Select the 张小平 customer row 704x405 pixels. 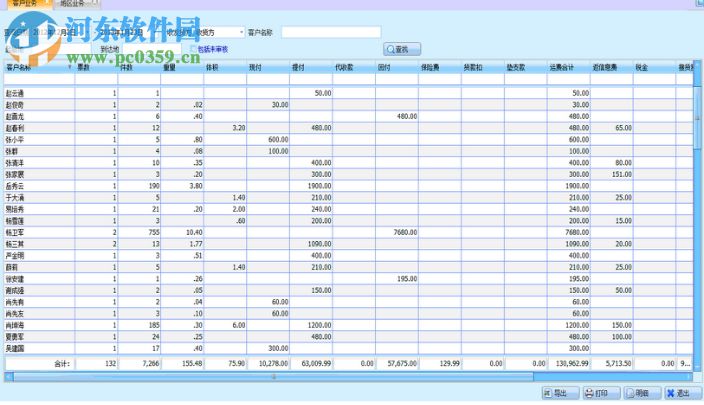[x=348, y=140]
